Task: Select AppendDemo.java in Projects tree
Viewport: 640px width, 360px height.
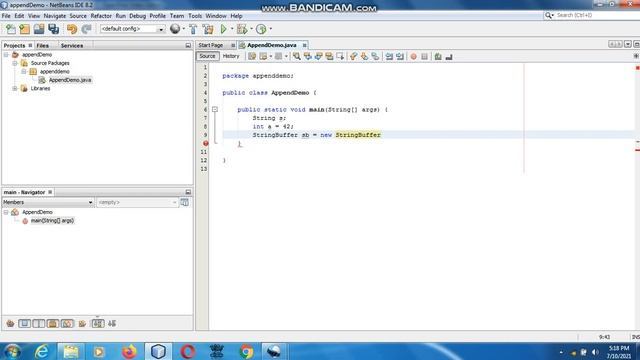Action: click(70, 80)
